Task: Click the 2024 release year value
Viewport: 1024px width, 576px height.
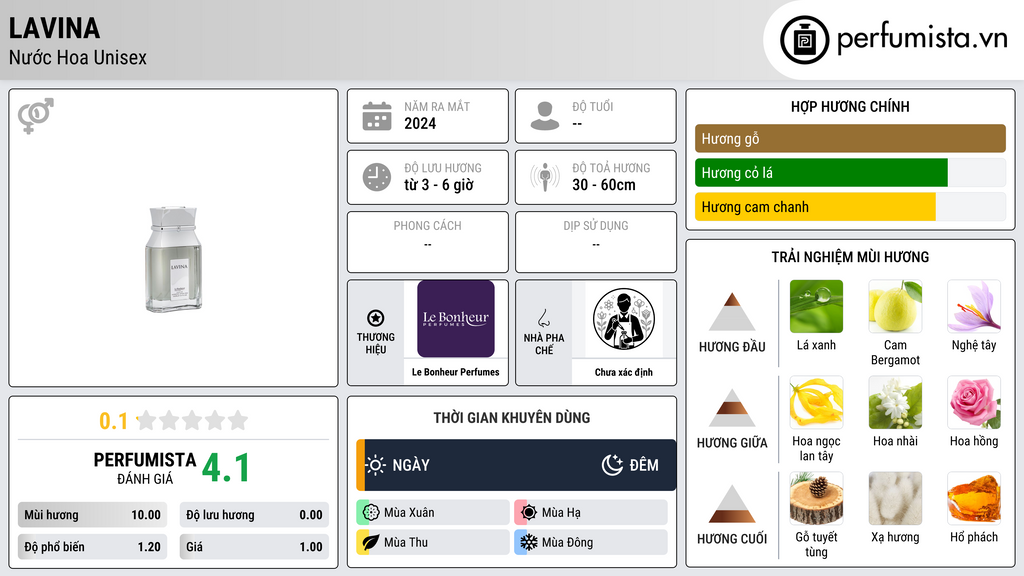Action: click(x=420, y=123)
